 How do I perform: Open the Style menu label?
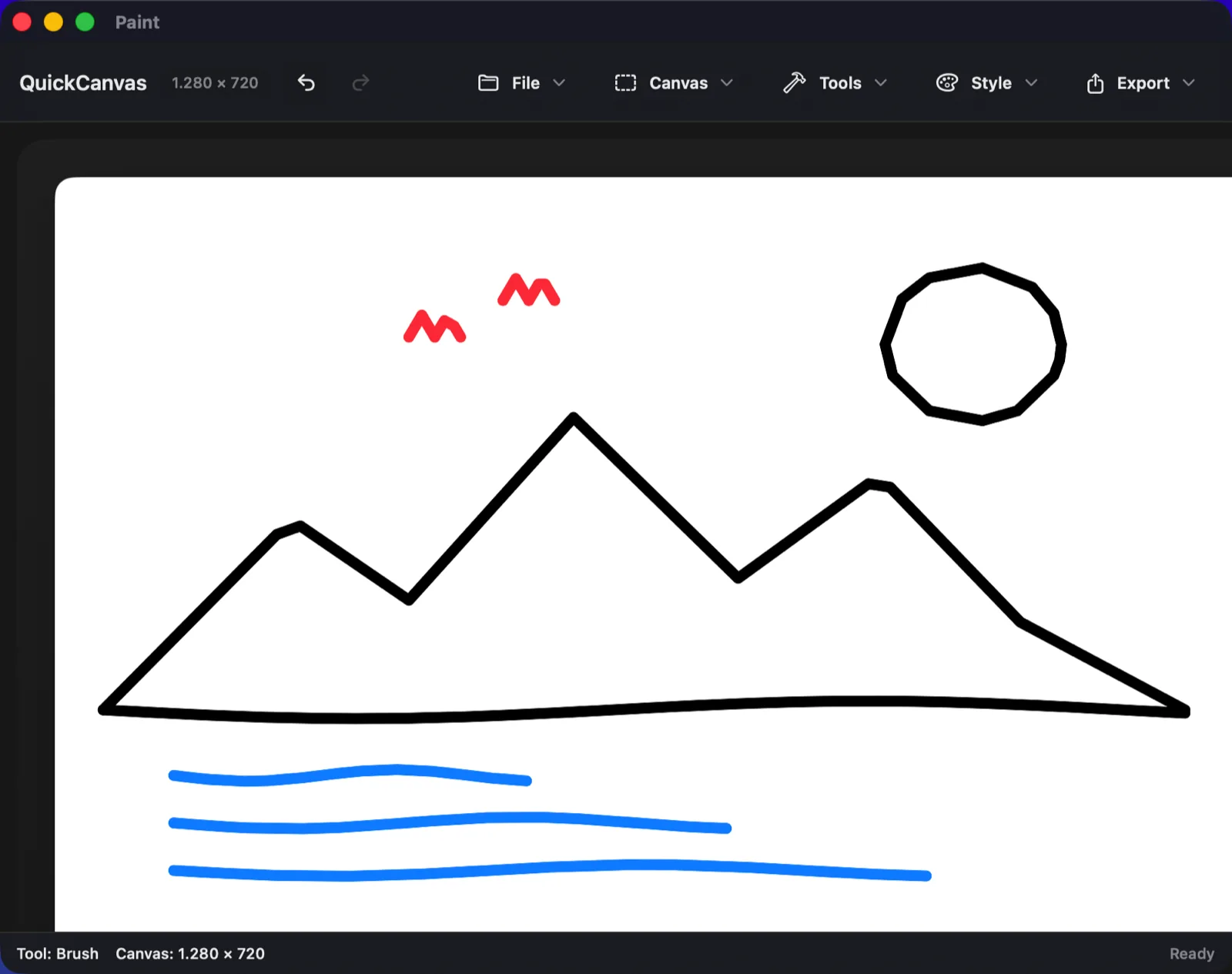tap(991, 83)
